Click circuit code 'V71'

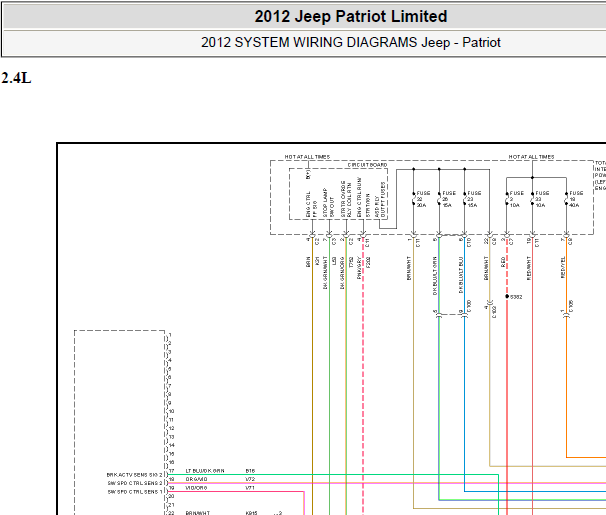click(250, 488)
